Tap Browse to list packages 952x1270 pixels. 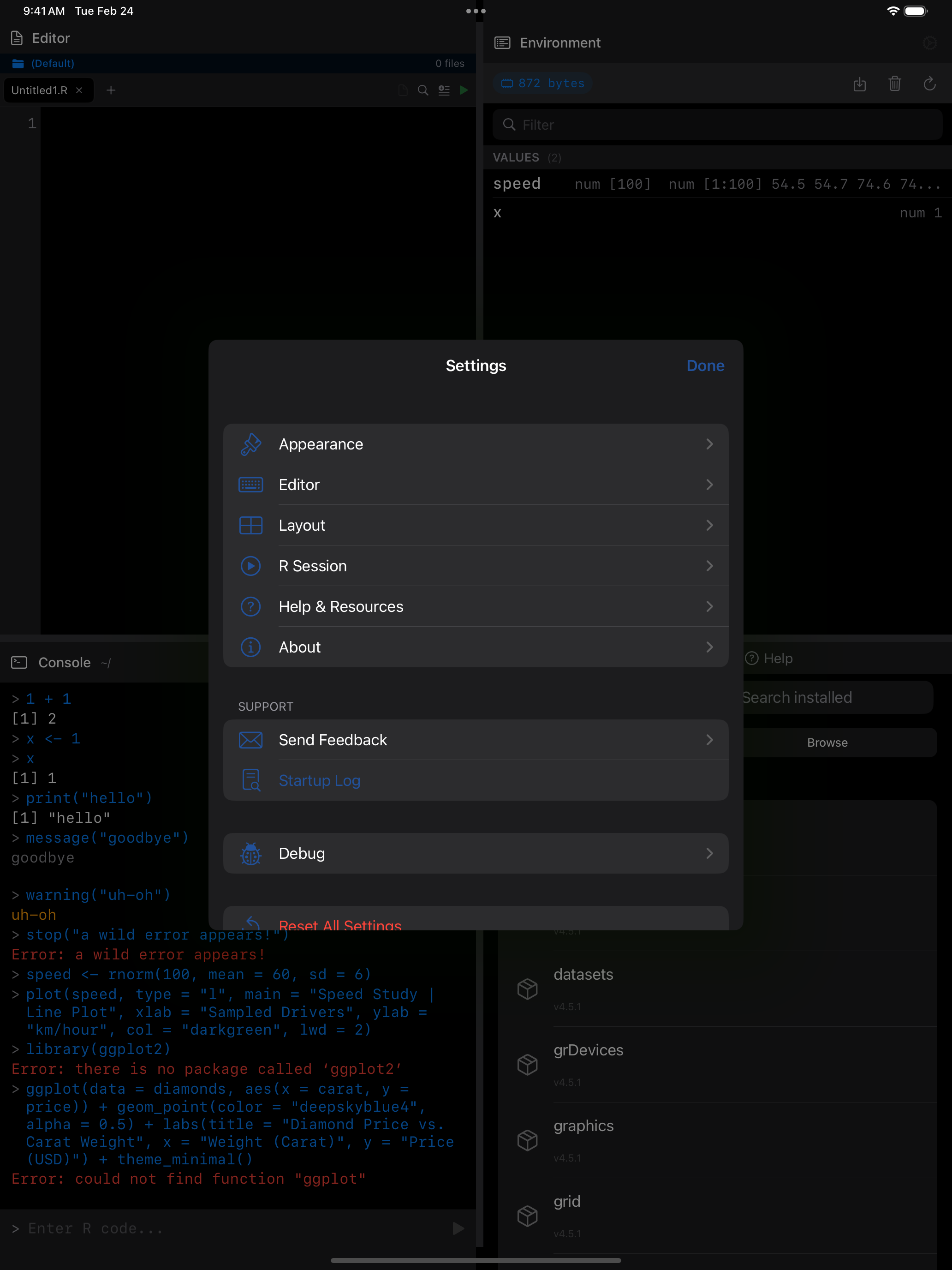(827, 742)
